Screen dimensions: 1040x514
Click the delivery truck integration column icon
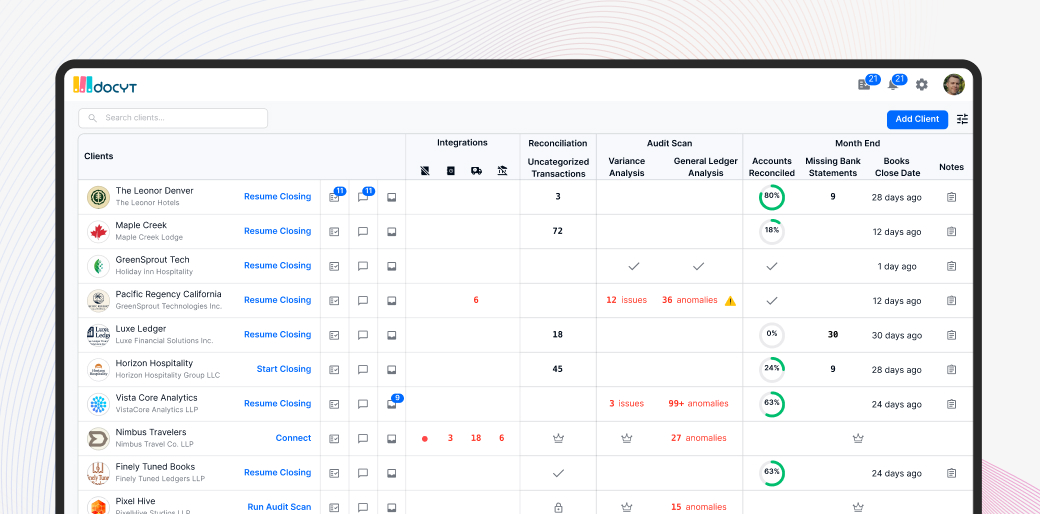click(x=476, y=171)
